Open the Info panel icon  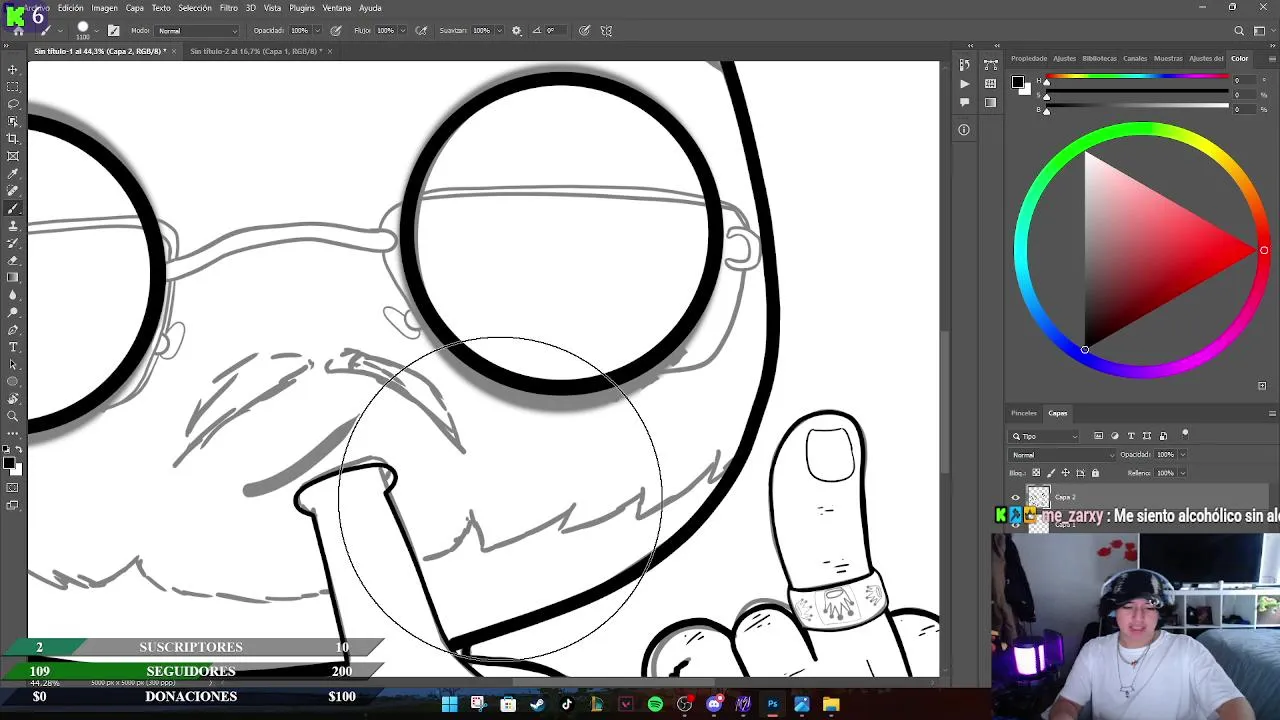pyautogui.click(x=964, y=129)
